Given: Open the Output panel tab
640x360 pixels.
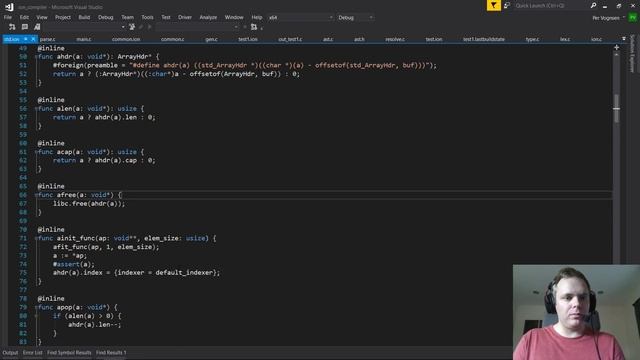Looking at the screenshot, I should coord(10,353).
